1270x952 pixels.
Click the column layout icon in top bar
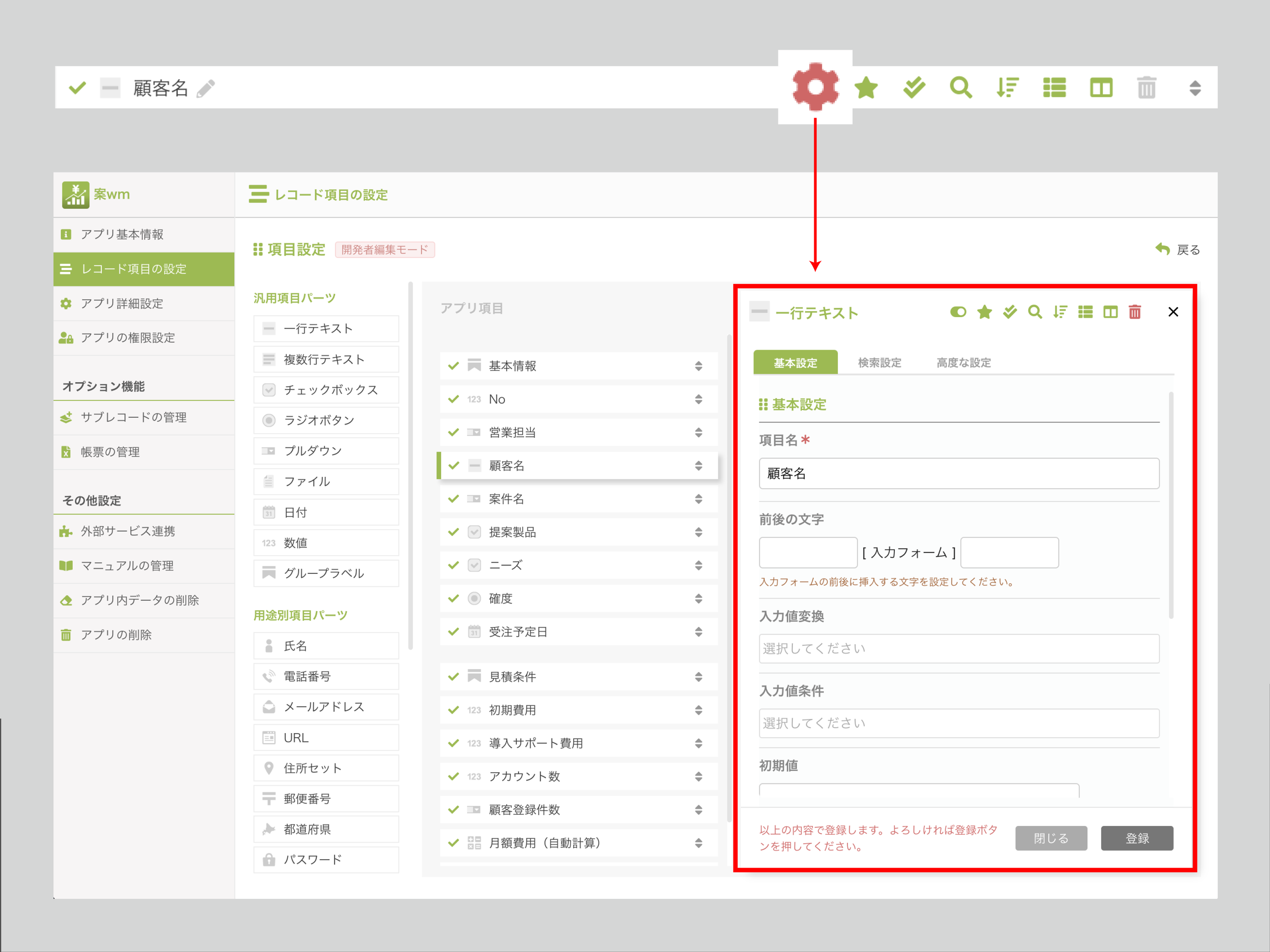[1101, 88]
